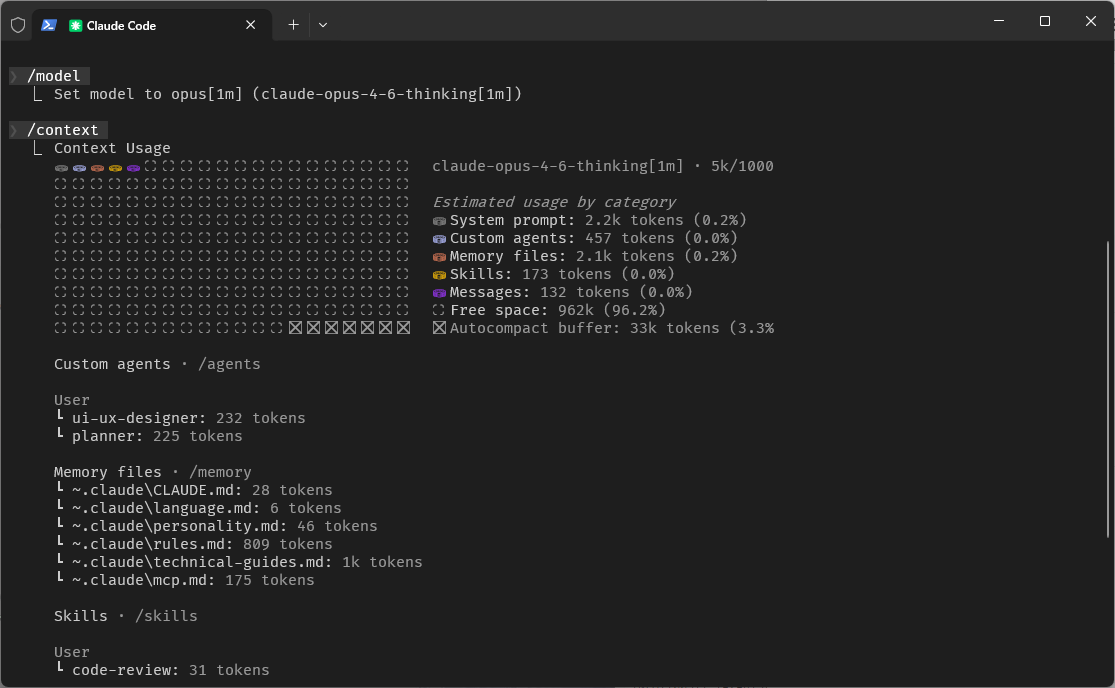This screenshot has width=1115, height=688.
Task: Click the 'code-review: 31 tokens' row
Action: (162, 670)
